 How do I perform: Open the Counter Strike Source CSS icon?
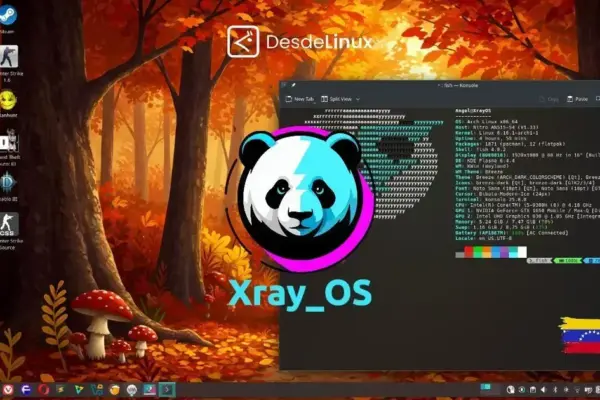coord(9,225)
